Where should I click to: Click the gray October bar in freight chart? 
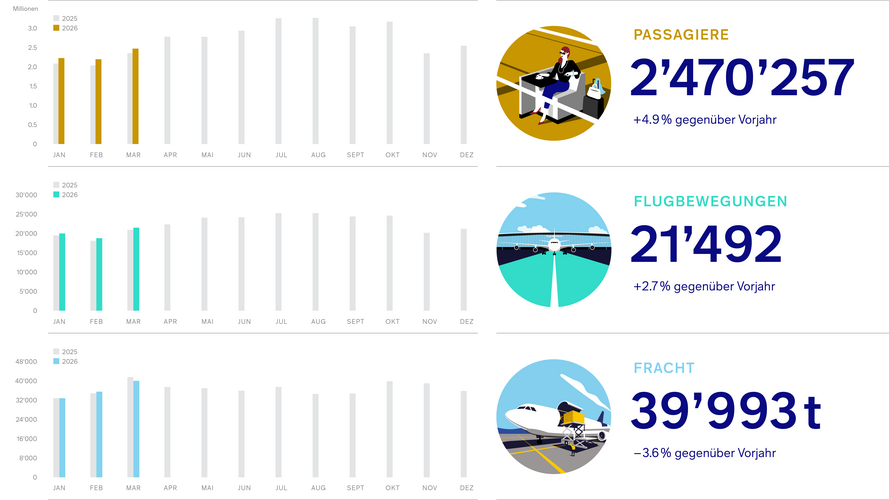[389, 429]
